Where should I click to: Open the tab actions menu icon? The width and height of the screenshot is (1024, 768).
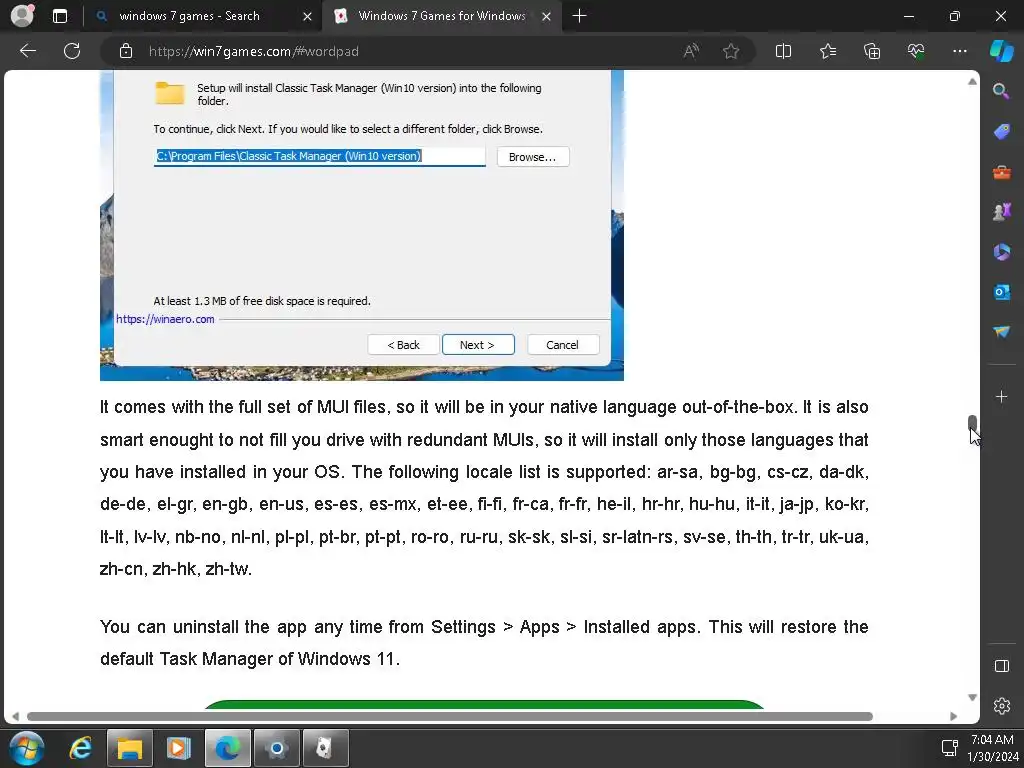(x=59, y=16)
